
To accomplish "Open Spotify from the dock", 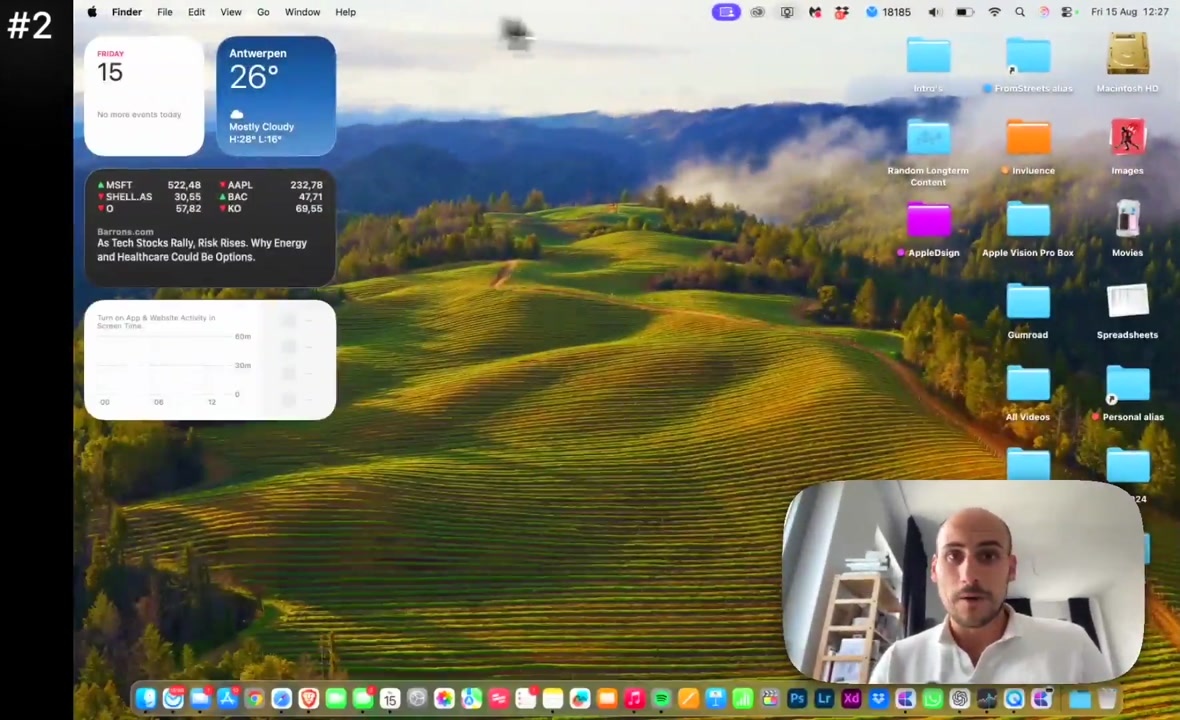I will [x=661, y=699].
